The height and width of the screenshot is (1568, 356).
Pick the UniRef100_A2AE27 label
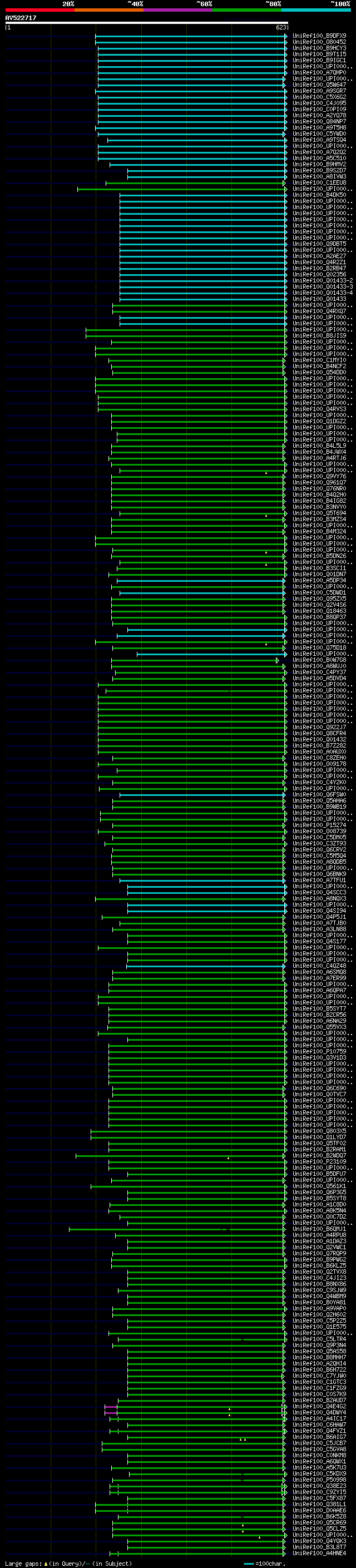tap(319, 256)
